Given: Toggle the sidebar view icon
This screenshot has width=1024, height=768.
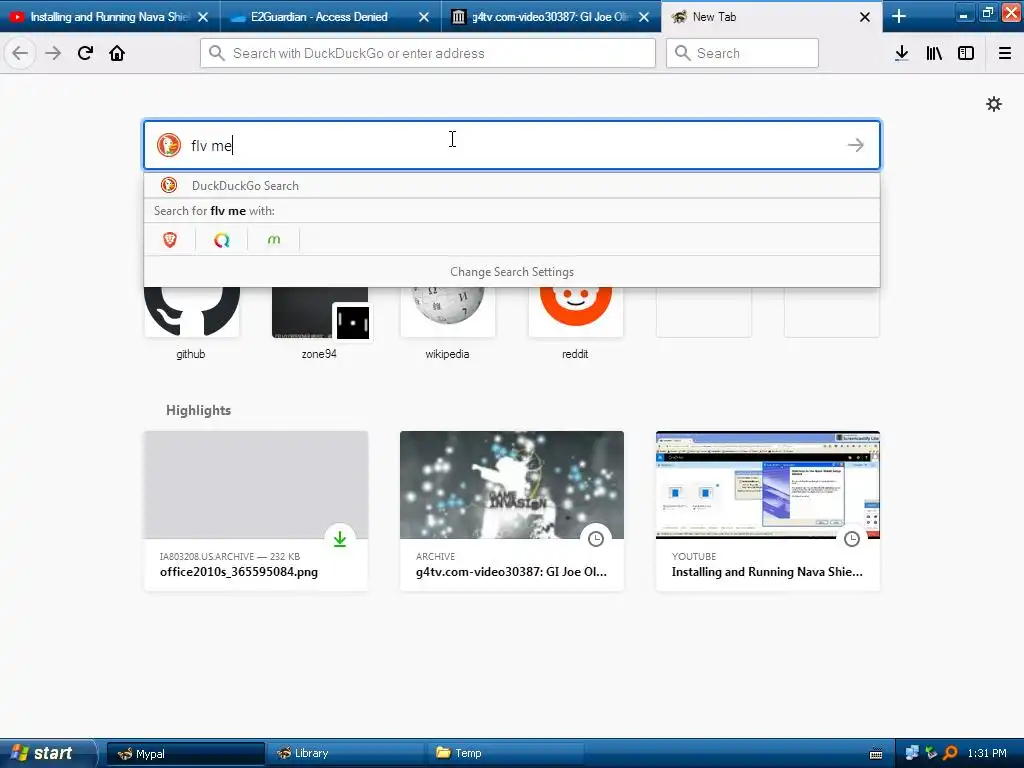Looking at the screenshot, I should [966, 53].
